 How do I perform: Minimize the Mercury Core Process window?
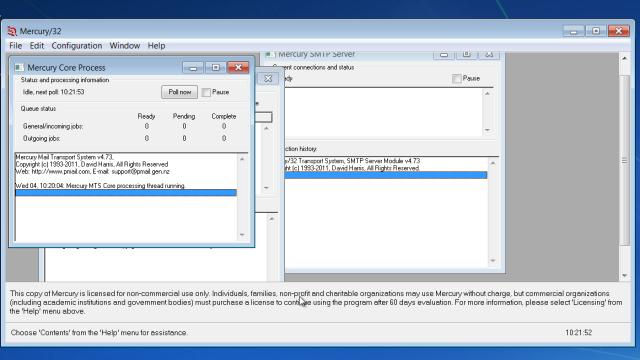(193, 67)
